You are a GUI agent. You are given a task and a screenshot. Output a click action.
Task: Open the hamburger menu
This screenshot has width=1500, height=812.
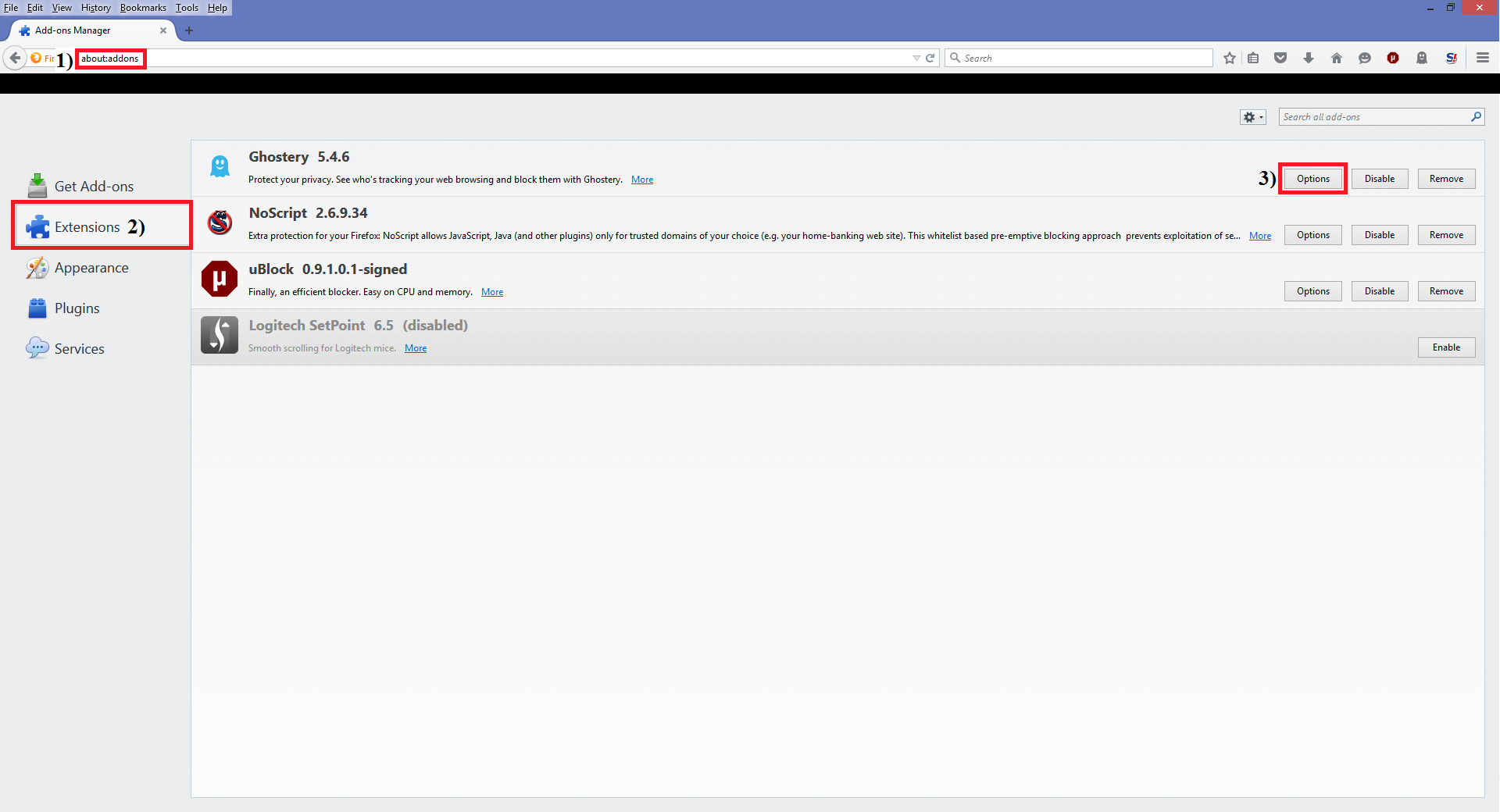tap(1482, 59)
